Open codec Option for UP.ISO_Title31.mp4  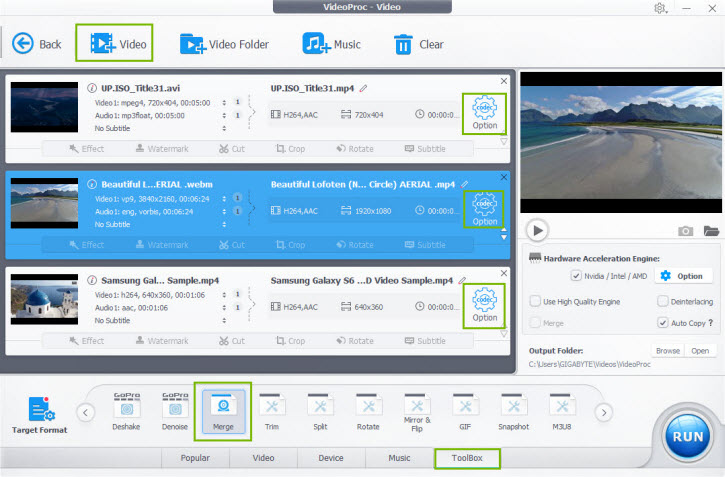pos(484,114)
